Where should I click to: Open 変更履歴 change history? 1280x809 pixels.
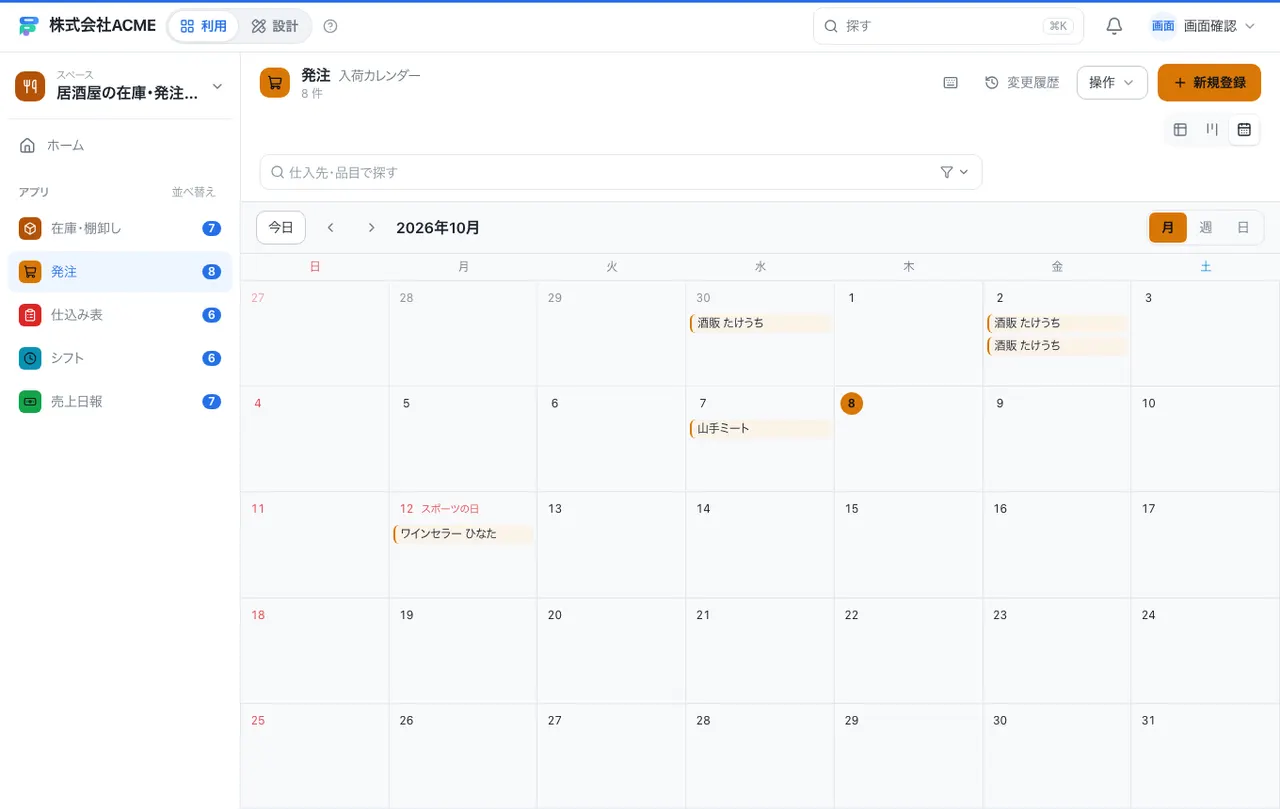[x=1022, y=83]
